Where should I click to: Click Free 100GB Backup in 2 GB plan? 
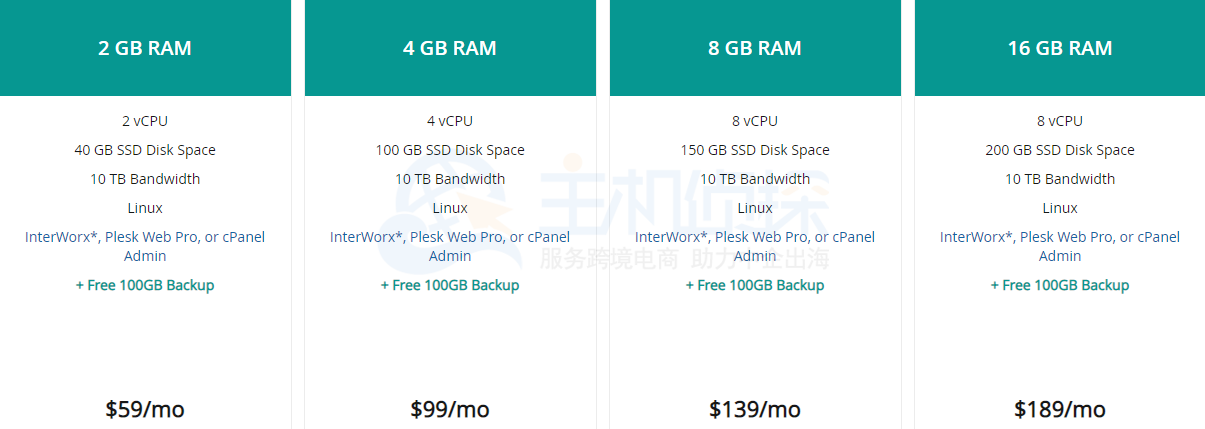[145, 285]
